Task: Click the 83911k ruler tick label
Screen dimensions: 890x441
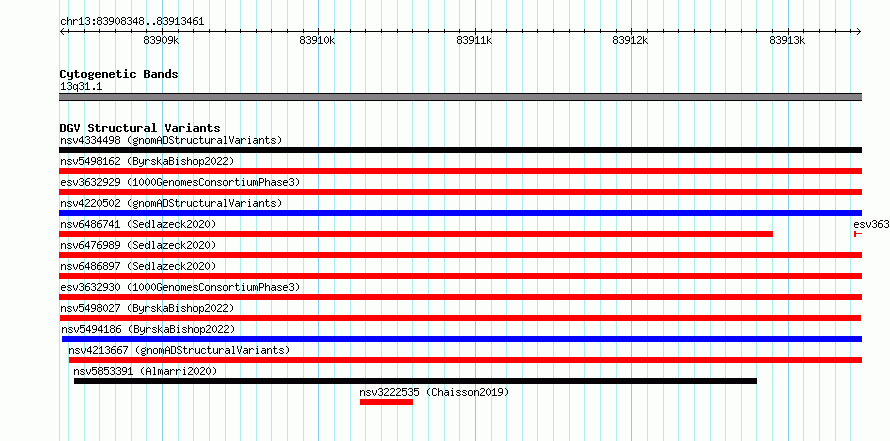Action: tap(475, 41)
